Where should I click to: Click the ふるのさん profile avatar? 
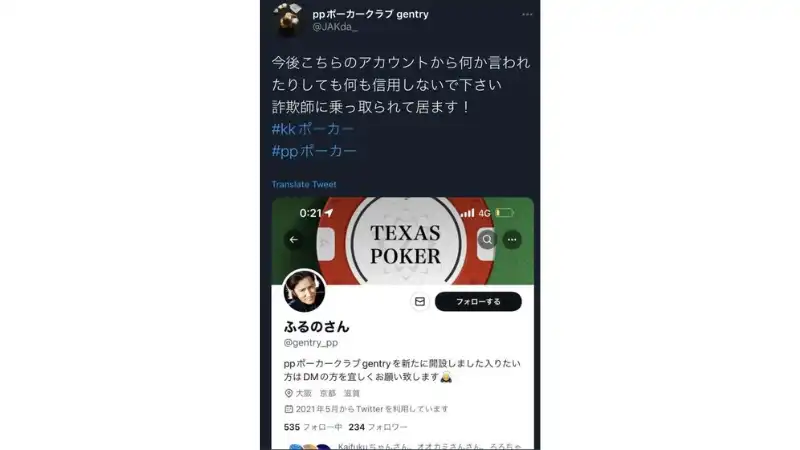(304, 290)
